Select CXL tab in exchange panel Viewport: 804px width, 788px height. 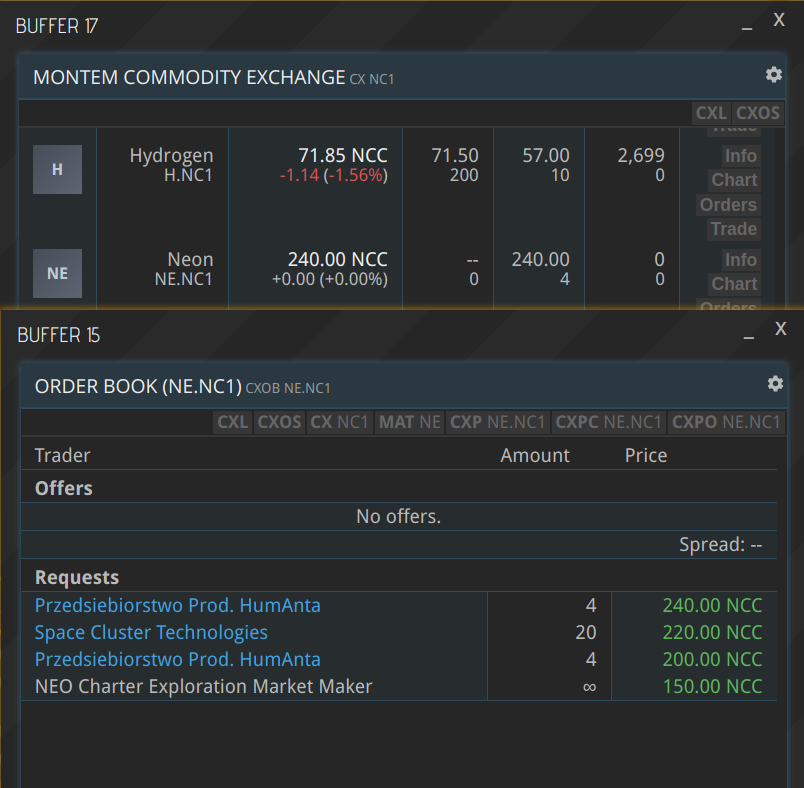(x=711, y=113)
